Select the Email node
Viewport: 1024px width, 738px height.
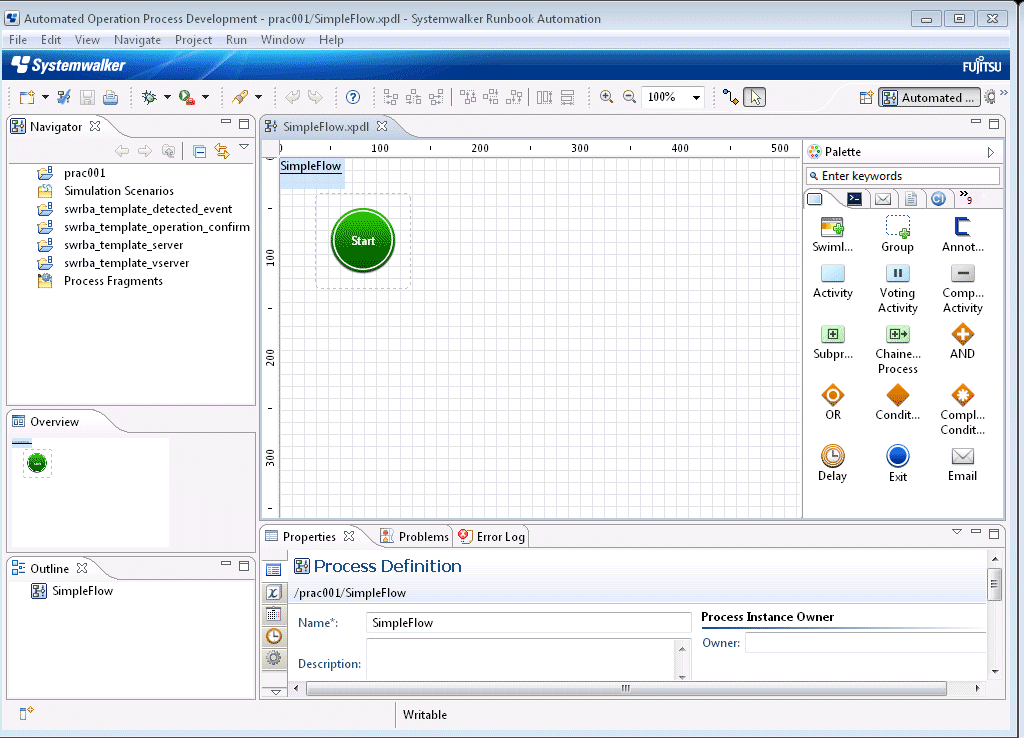[x=962, y=464]
